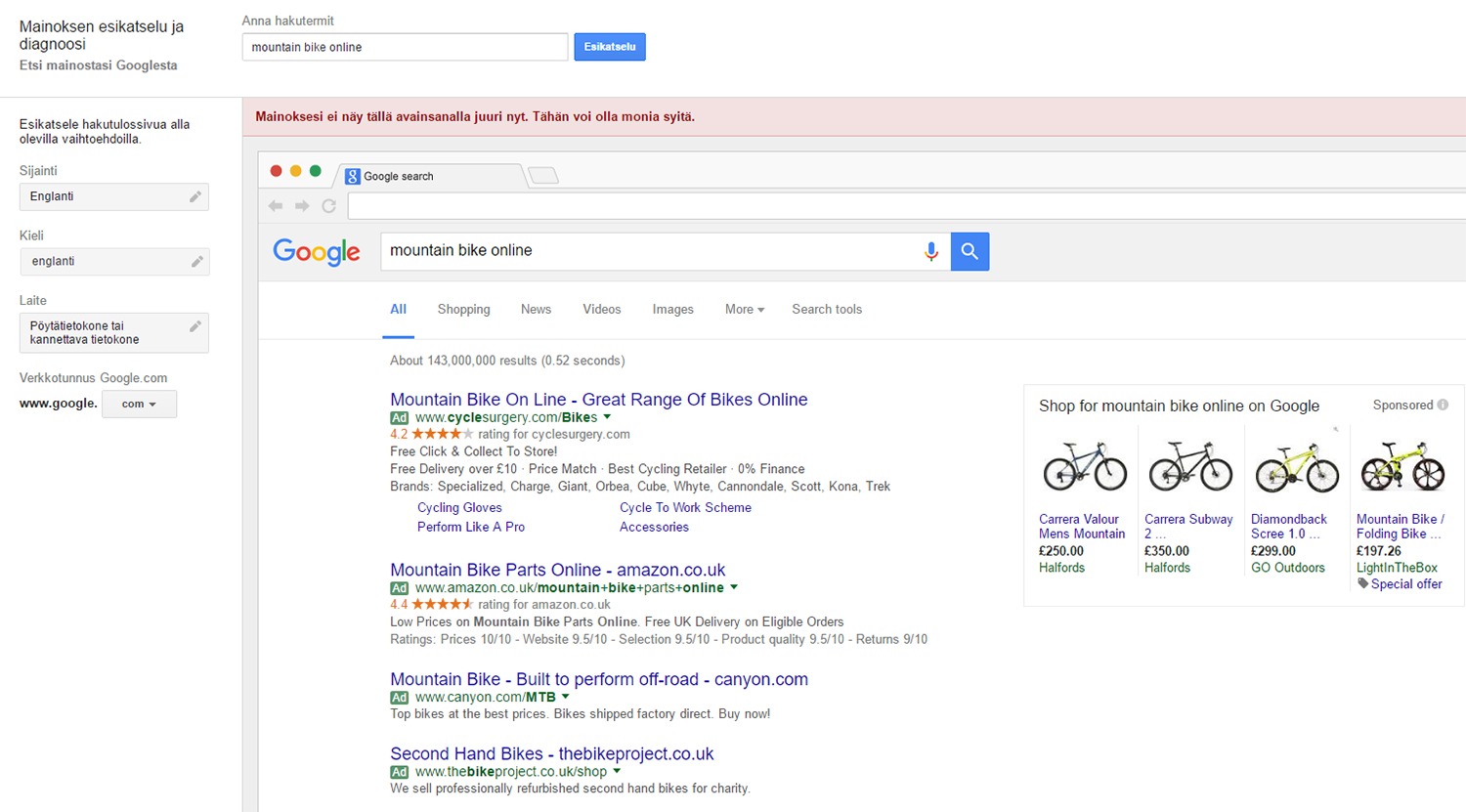The height and width of the screenshot is (812, 1466).
Task: Click the green window maximize dot
Action: (316, 171)
